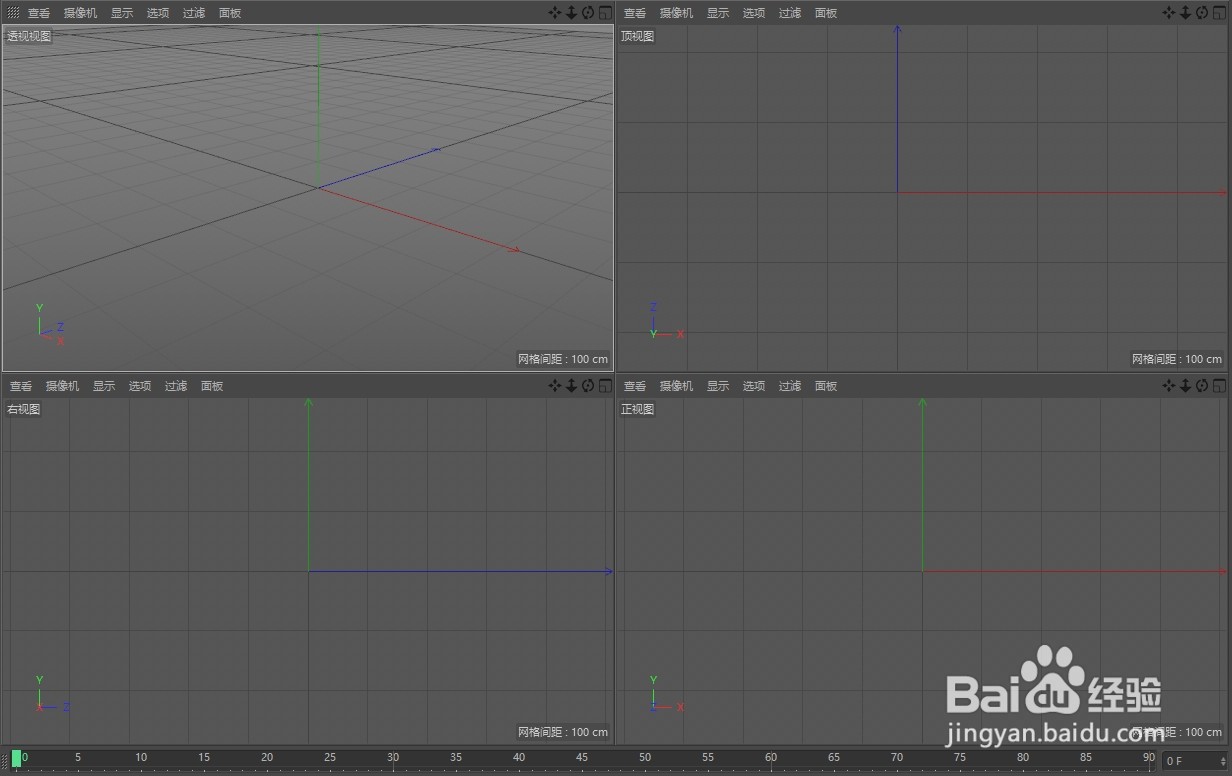
Task: Click 网格间距 : 100 cm text in perspective view
Action: (563, 359)
